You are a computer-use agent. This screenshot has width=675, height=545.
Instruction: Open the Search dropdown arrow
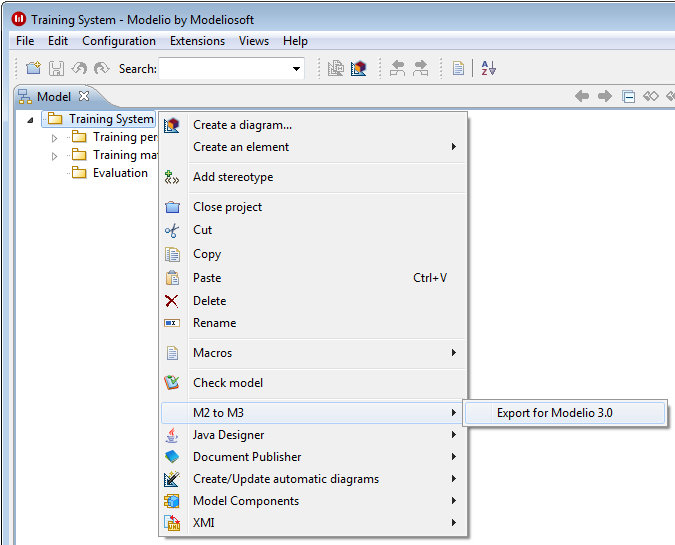coord(296,69)
